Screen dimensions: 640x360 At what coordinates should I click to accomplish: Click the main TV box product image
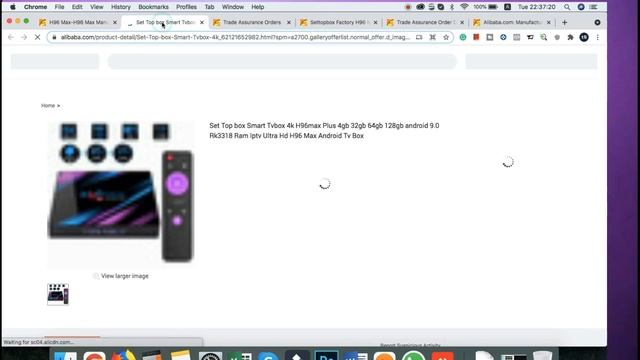[x=120, y=195]
